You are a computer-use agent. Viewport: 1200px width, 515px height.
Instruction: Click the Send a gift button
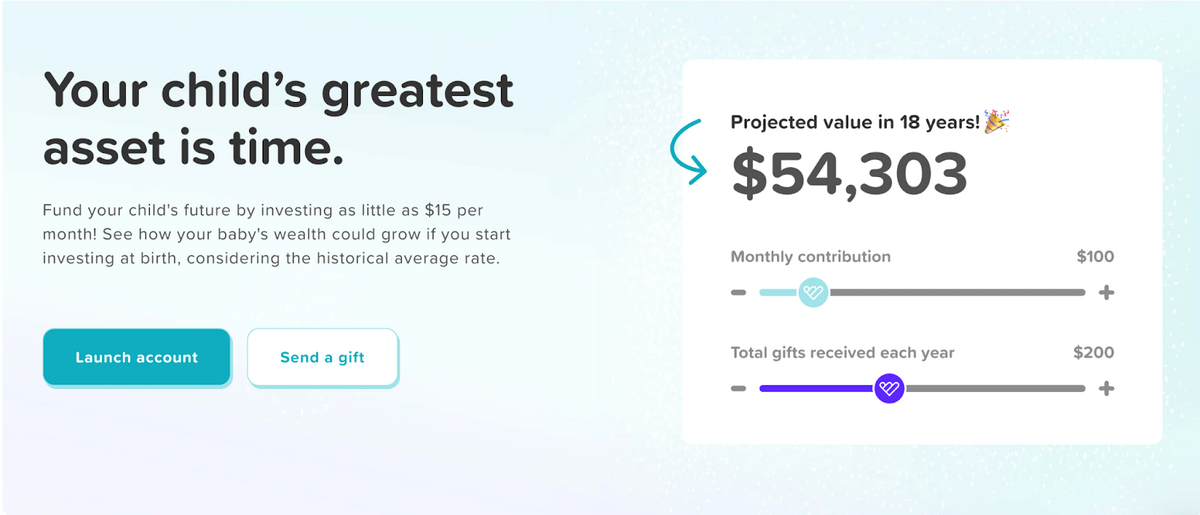point(322,357)
